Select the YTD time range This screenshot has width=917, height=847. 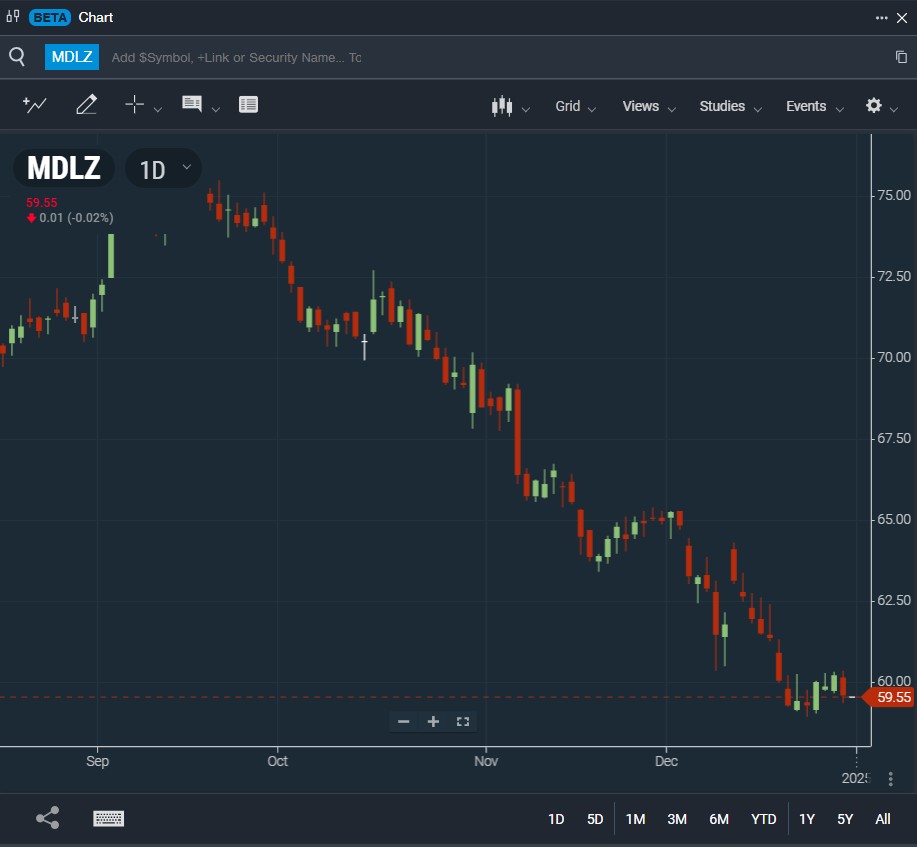click(x=763, y=819)
